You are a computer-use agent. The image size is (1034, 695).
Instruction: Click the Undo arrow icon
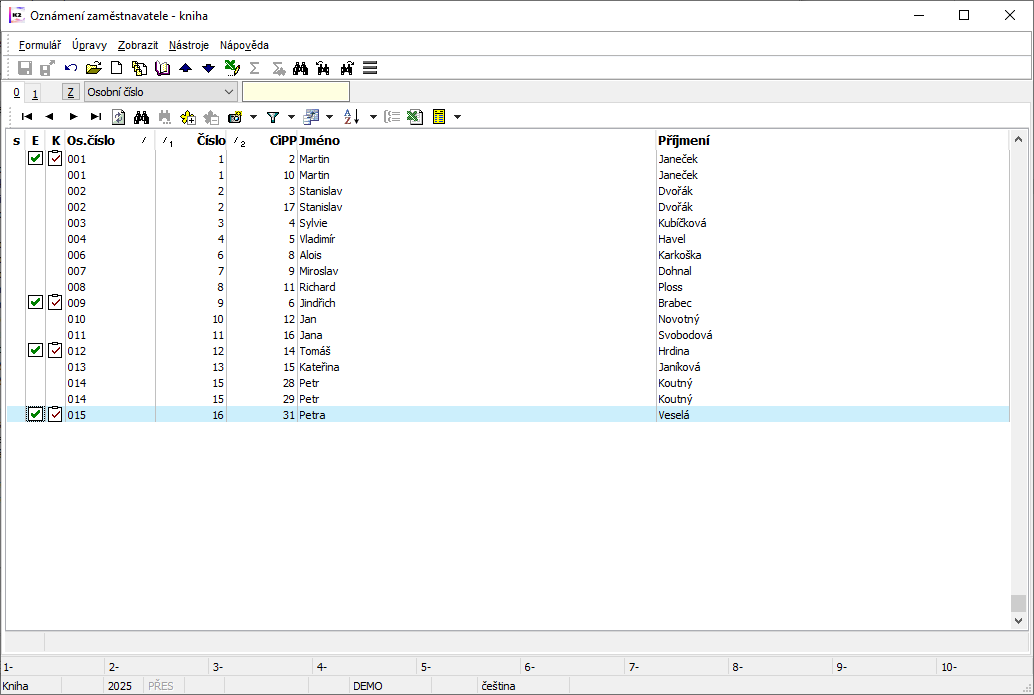click(71, 68)
